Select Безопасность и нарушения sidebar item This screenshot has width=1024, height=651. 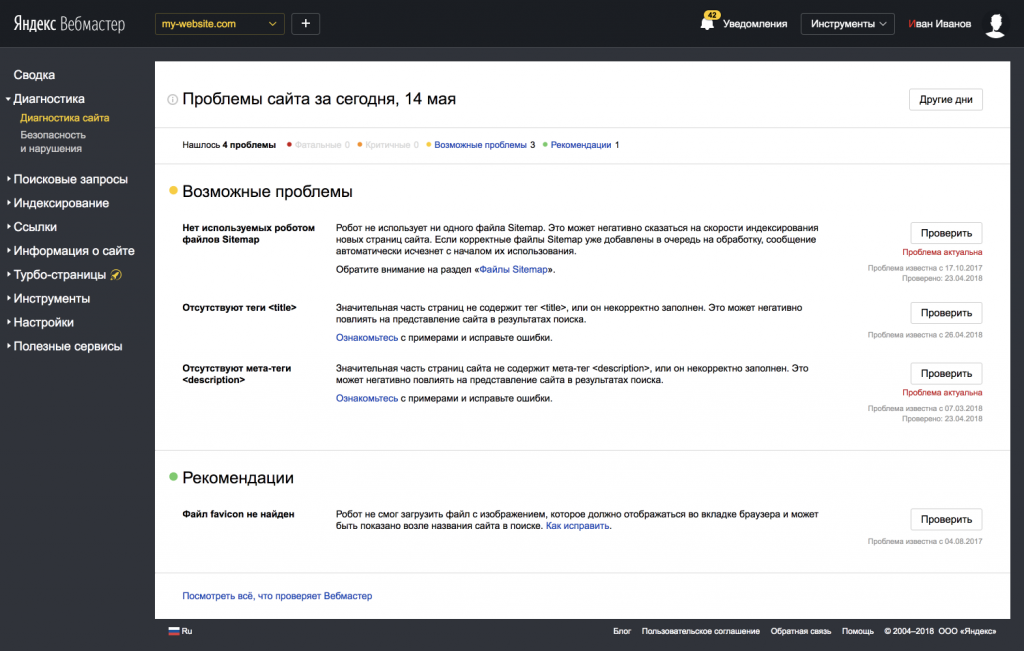(53, 141)
